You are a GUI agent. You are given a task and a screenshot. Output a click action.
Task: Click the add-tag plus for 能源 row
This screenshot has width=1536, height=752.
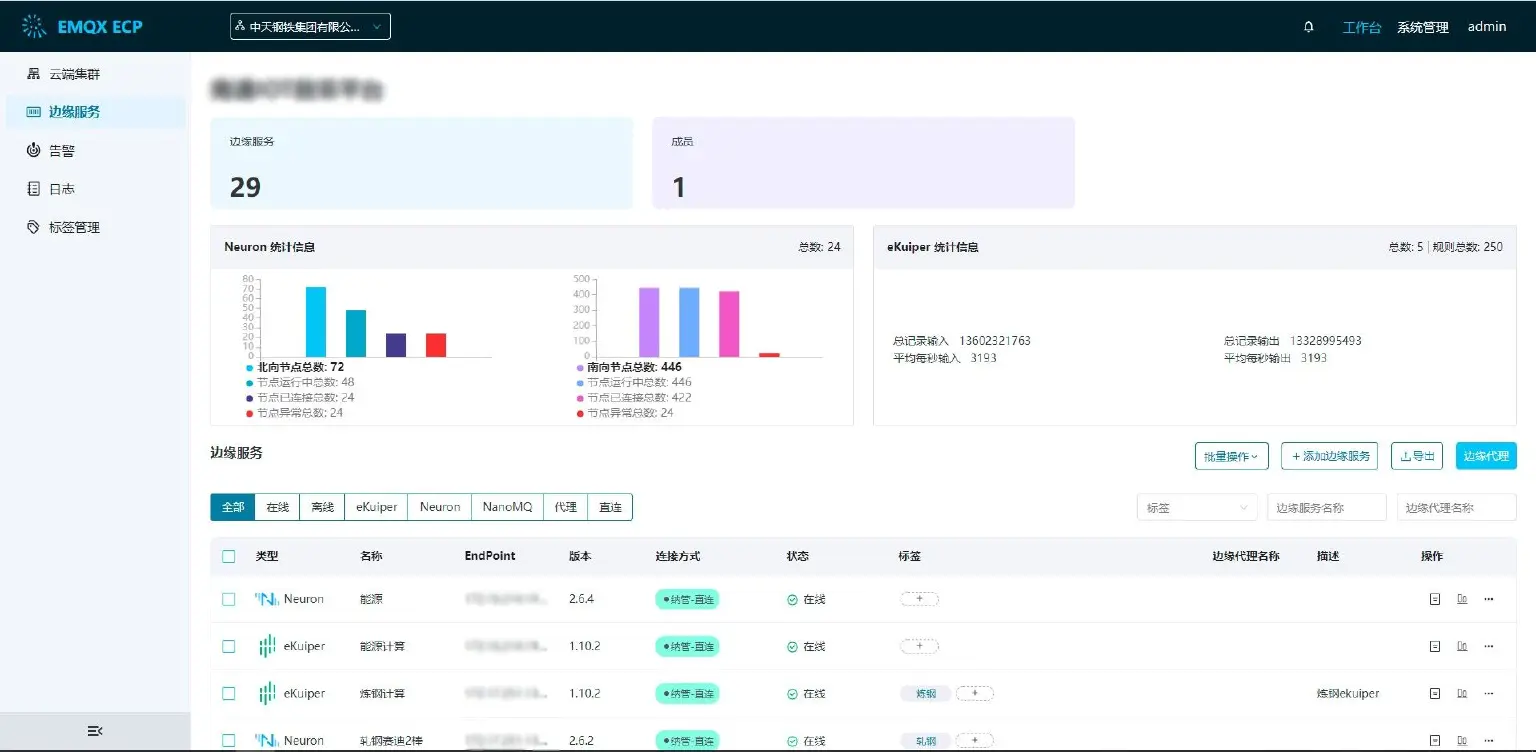(919, 599)
